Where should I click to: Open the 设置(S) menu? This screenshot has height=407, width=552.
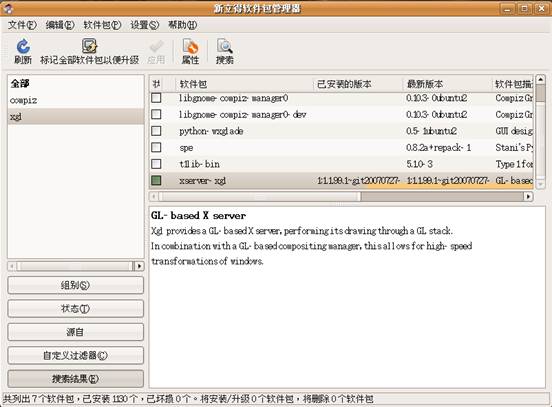(145, 25)
